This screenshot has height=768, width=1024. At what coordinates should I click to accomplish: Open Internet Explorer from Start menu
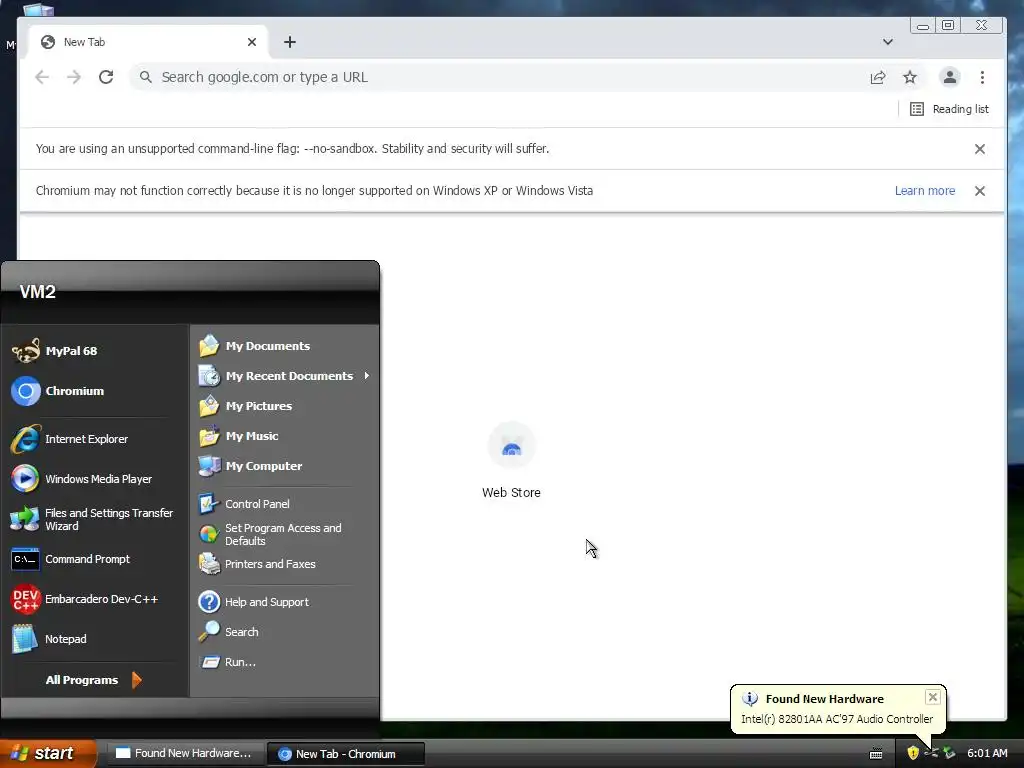tap(95, 439)
